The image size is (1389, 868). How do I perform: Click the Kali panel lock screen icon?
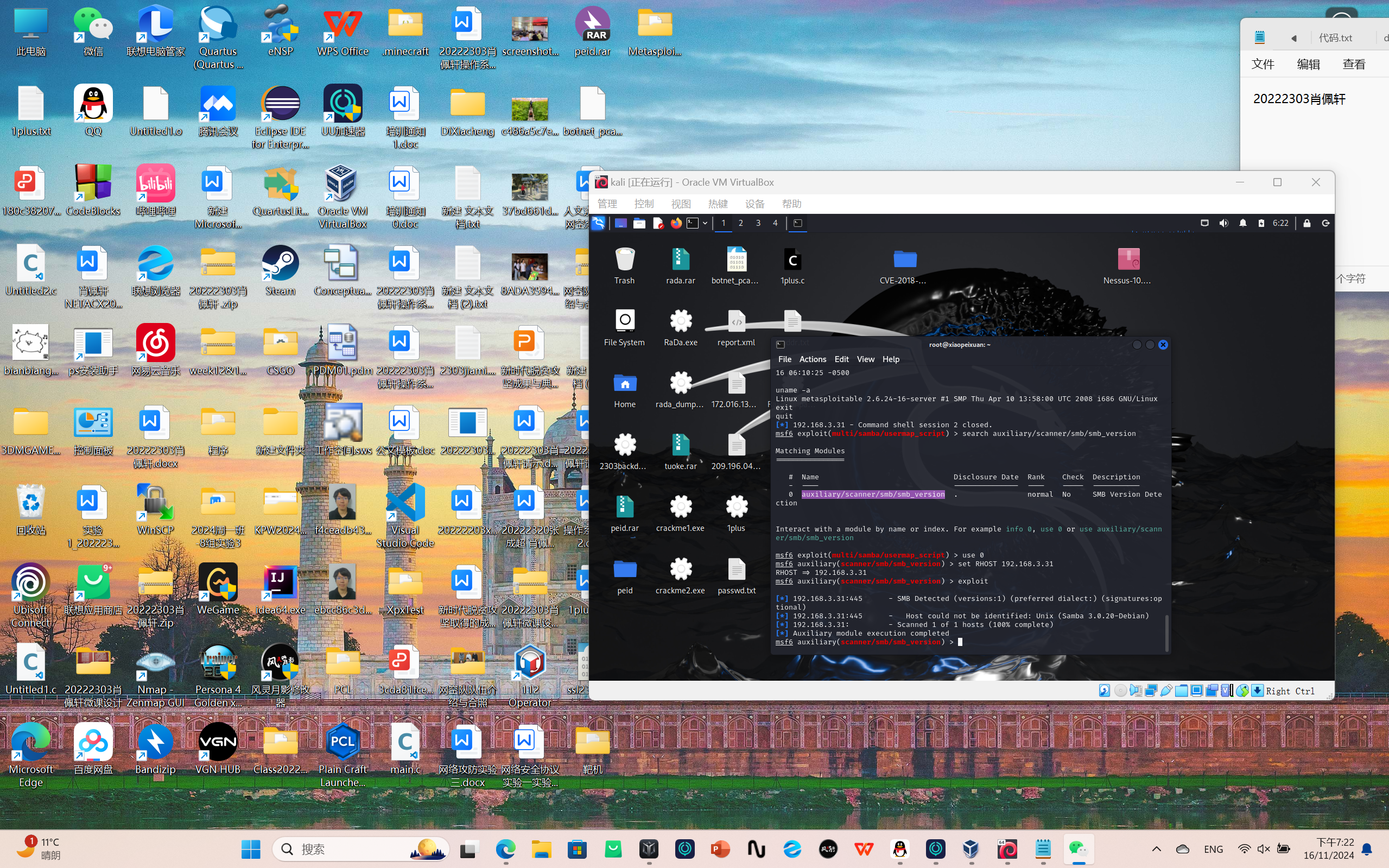pyautogui.click(x=1307, y=223)
